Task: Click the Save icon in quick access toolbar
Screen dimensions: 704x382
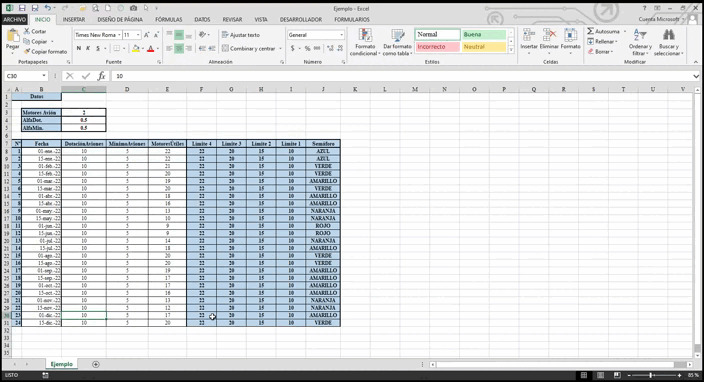Action: [22, 8]
